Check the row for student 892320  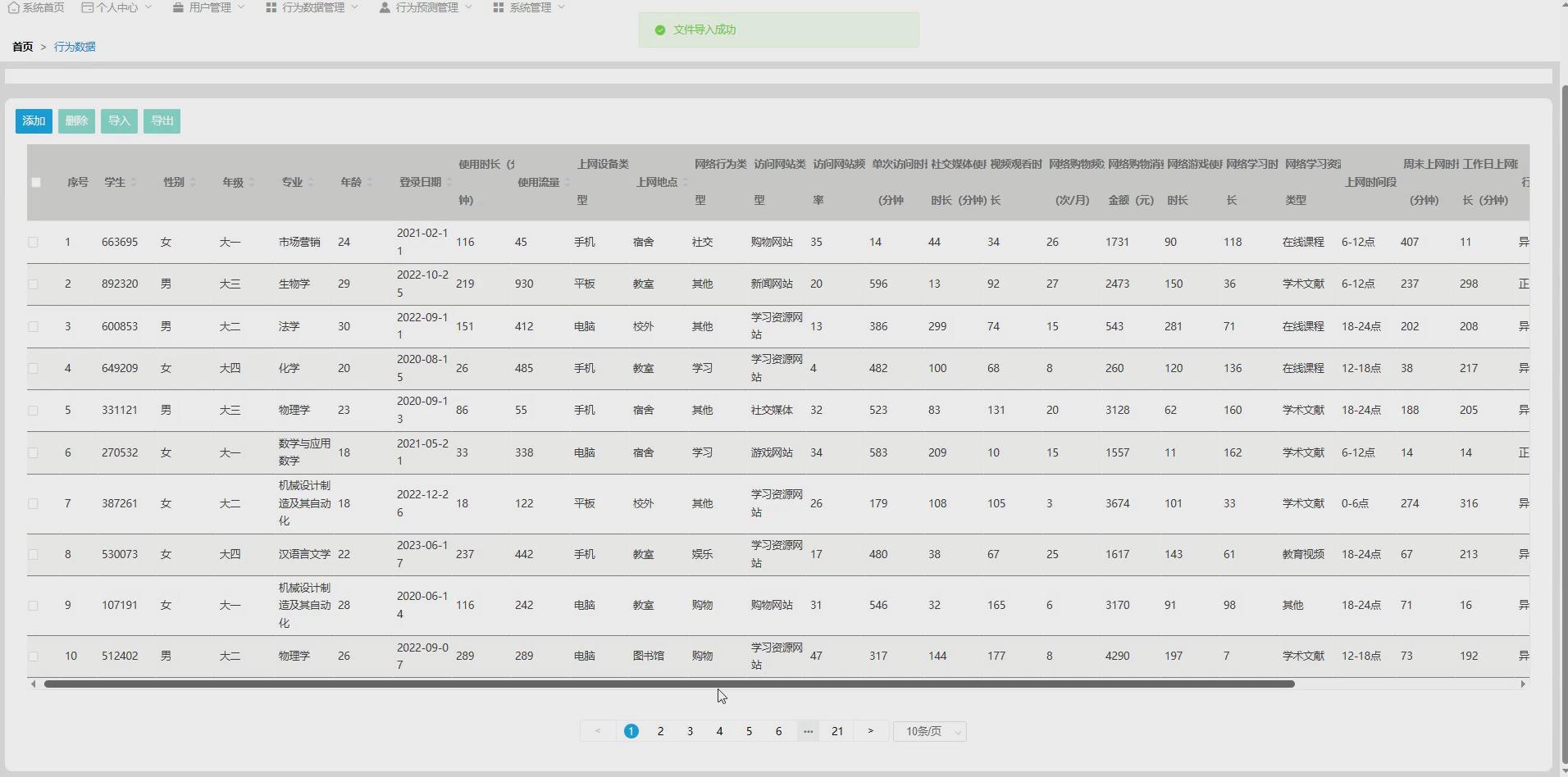point(33,284)
